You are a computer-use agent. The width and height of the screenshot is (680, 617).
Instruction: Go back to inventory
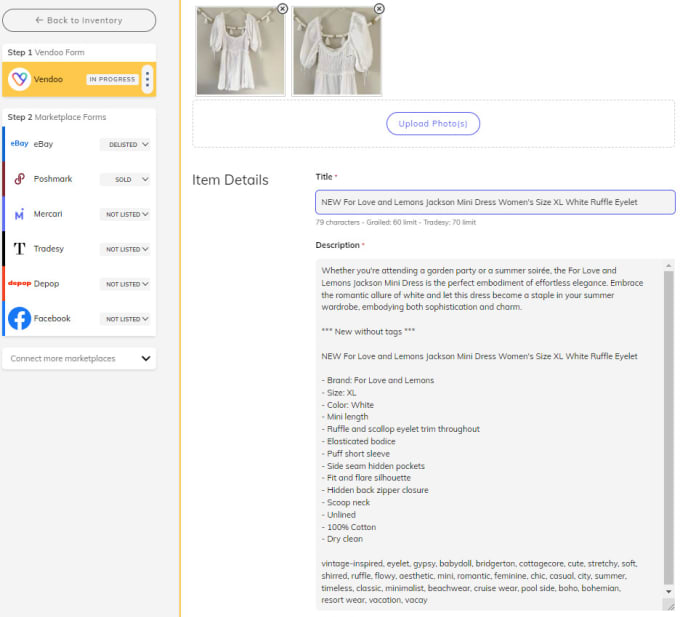point(79,20)
